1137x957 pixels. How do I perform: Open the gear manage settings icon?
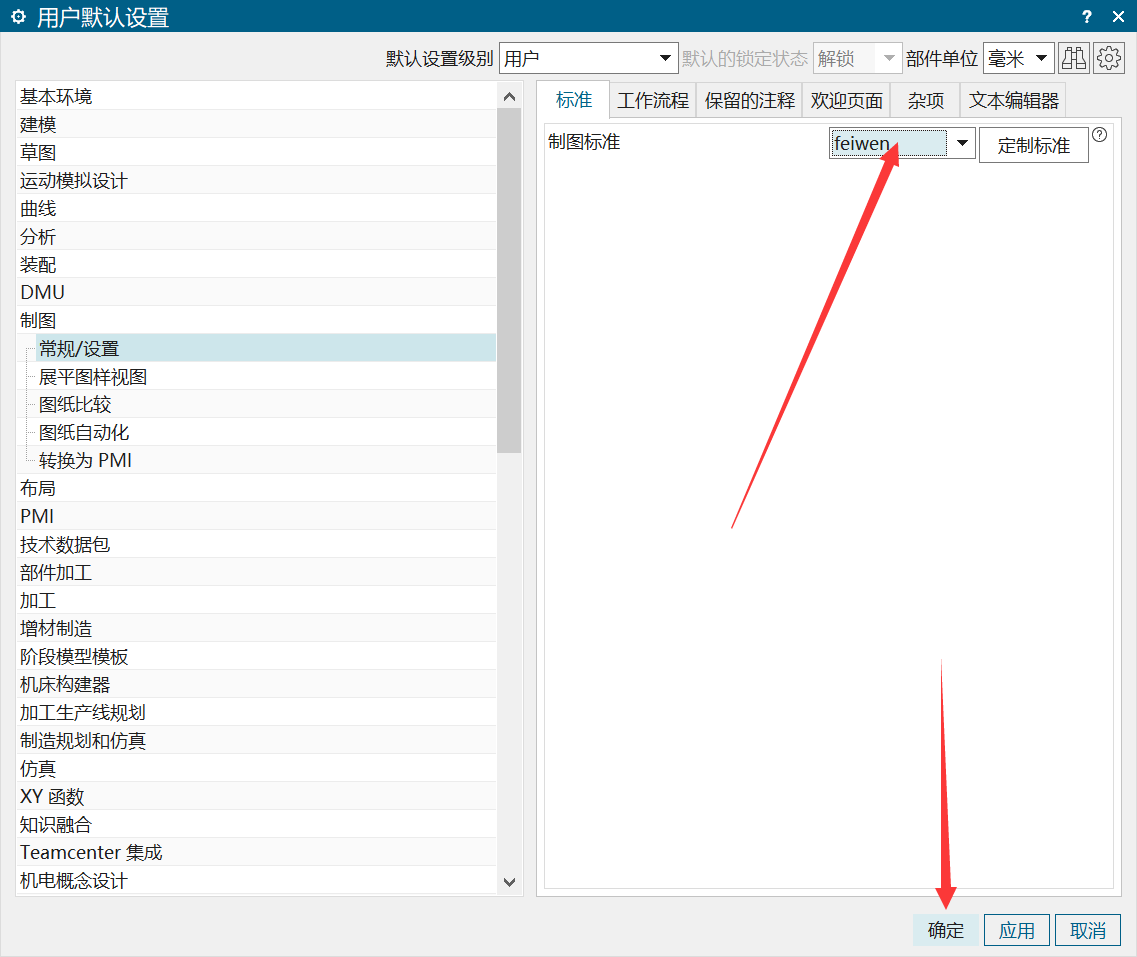point(1109,59)
